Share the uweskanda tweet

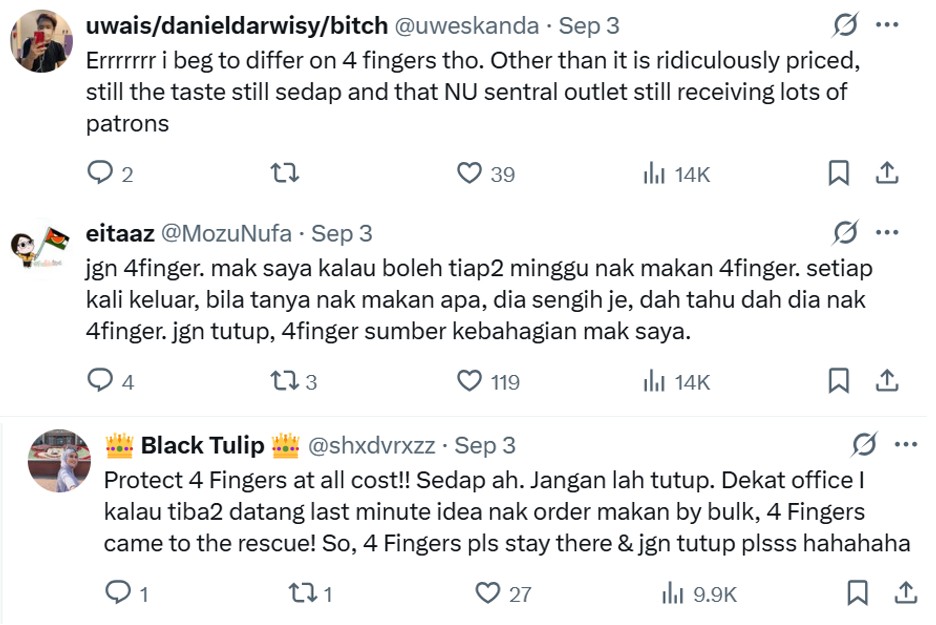tap(886, 174)
